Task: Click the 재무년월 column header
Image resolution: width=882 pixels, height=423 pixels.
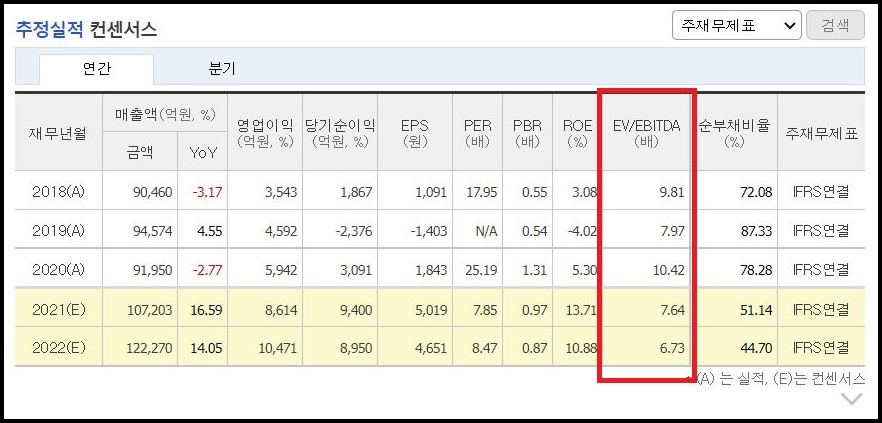Action: click(58, 134)
